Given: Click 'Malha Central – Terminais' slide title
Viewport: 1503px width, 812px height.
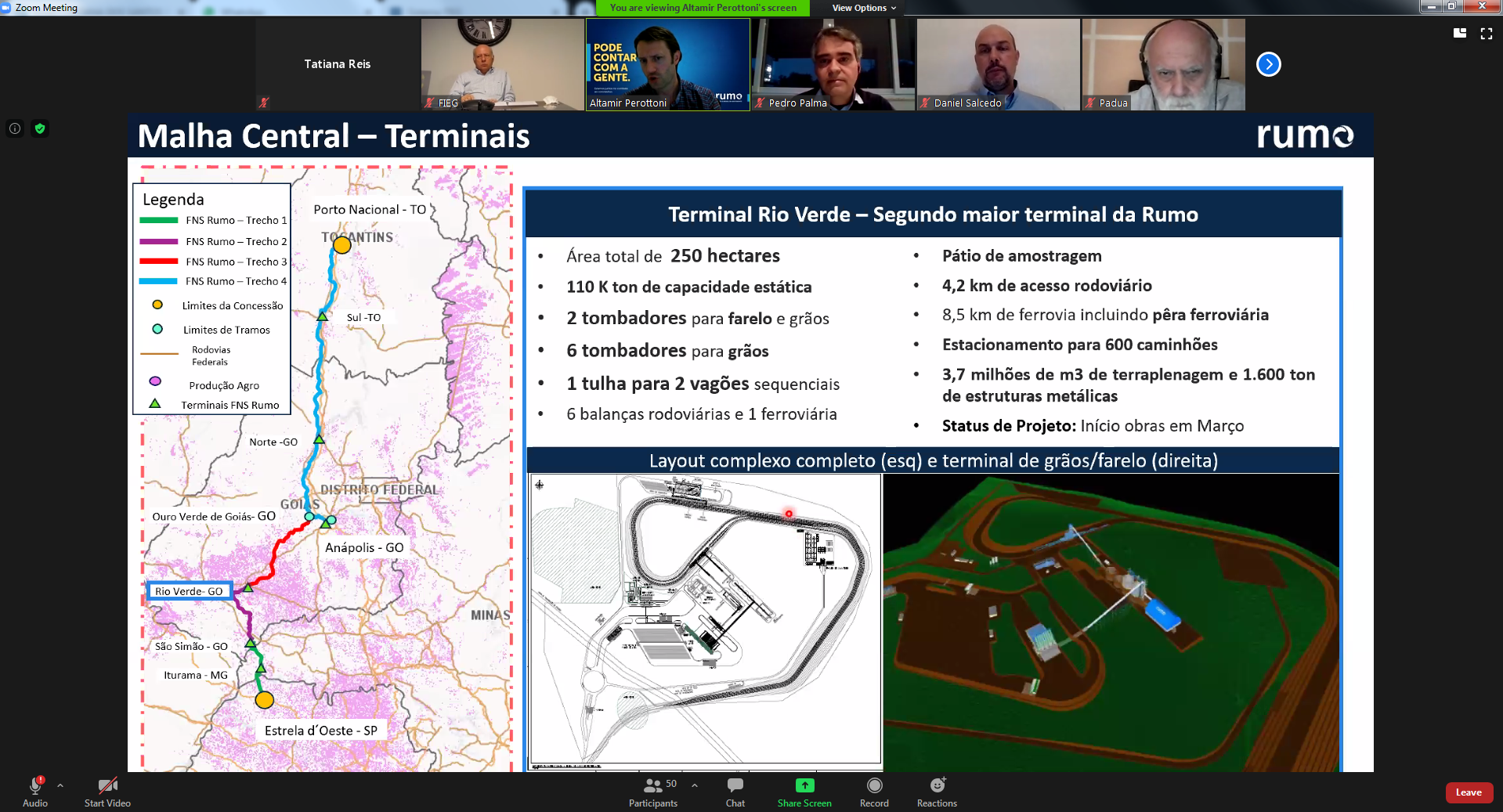Looking at the screenshot, I should click(x=334, y=135).
